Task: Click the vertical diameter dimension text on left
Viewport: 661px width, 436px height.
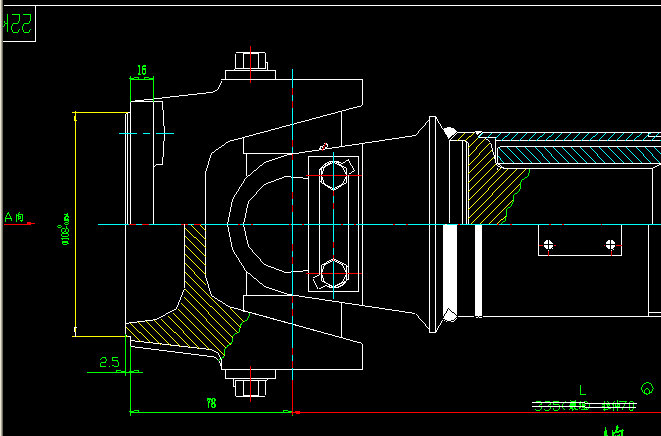Action: [x=66, y=225]
